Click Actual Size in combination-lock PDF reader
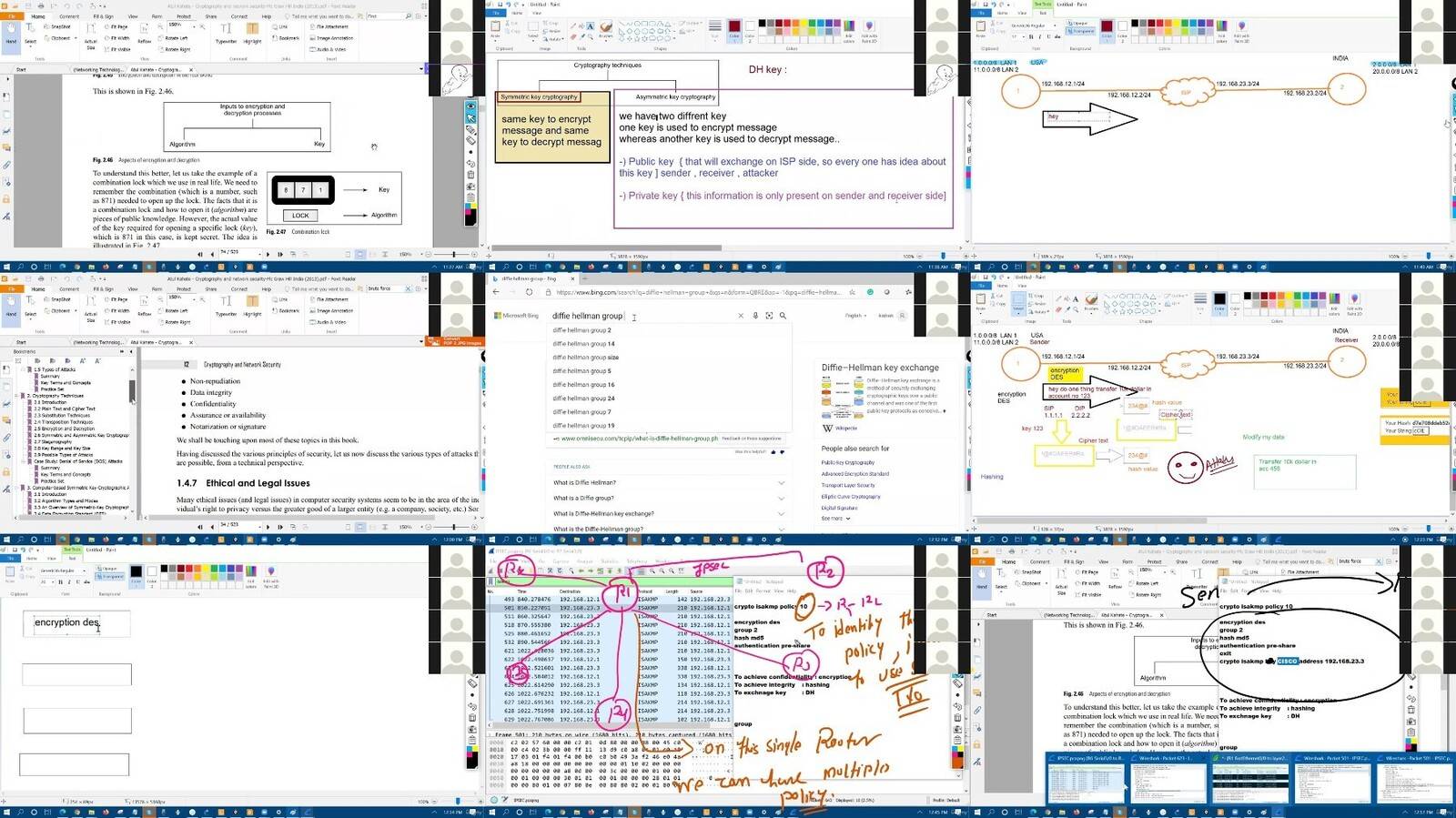Viewport: 1456px width, 818px height. pyautogui.click(x=91, y=35)
